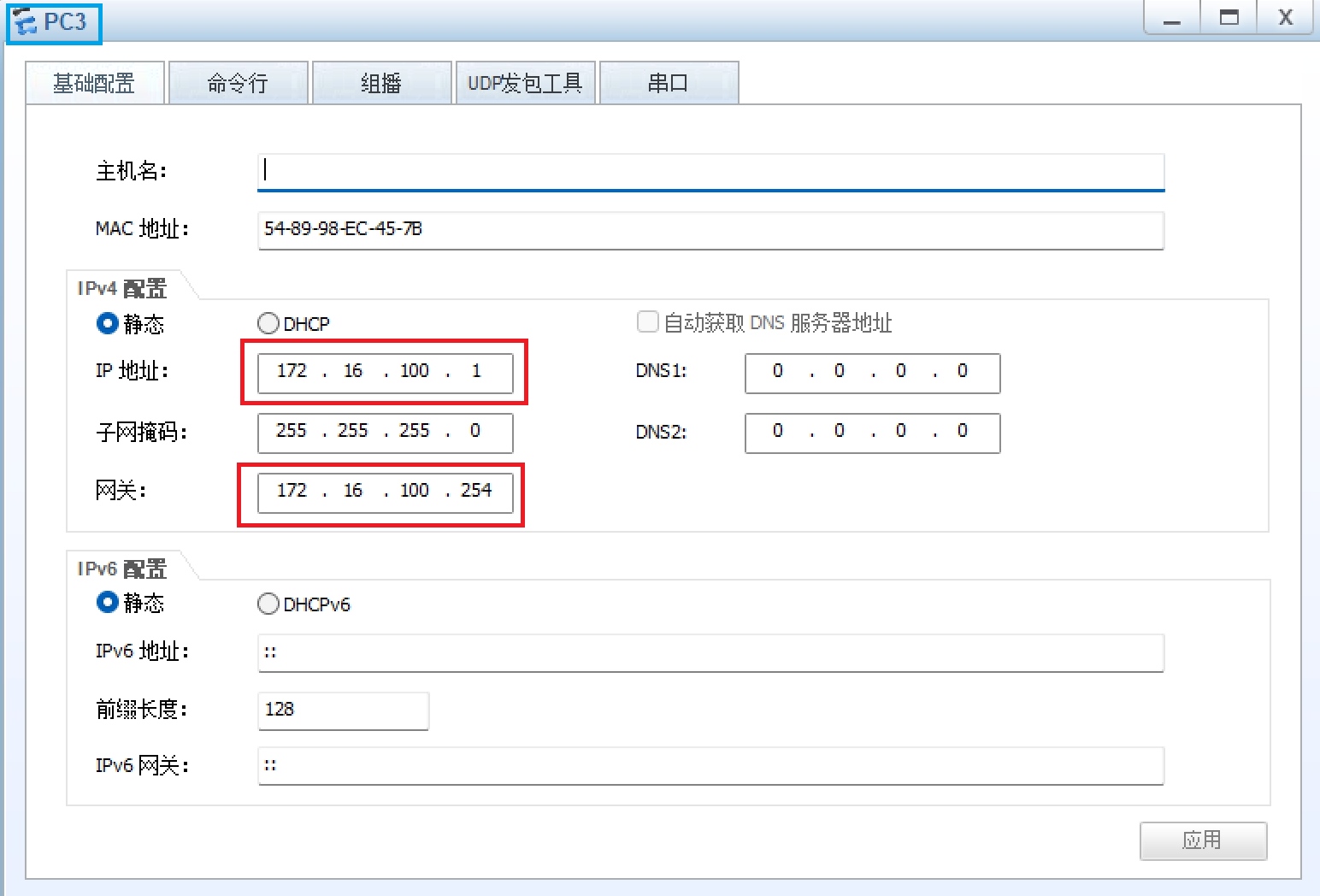Maximize the PC3 configuration window
The height and width of the screenshot is (896, 1320).
(x=1229, y=18)
